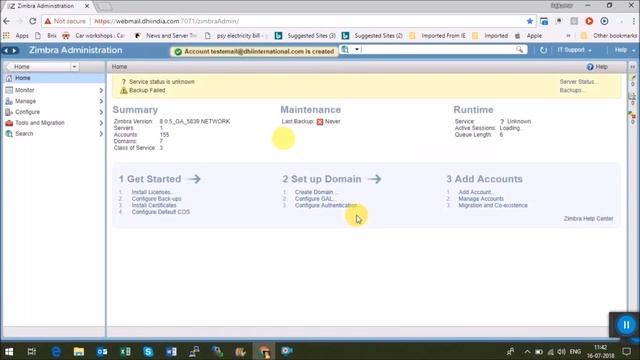Open Excel from the taskbar
Image resolution: width=640 pixels, height=360 pixels.
(125, 351)
